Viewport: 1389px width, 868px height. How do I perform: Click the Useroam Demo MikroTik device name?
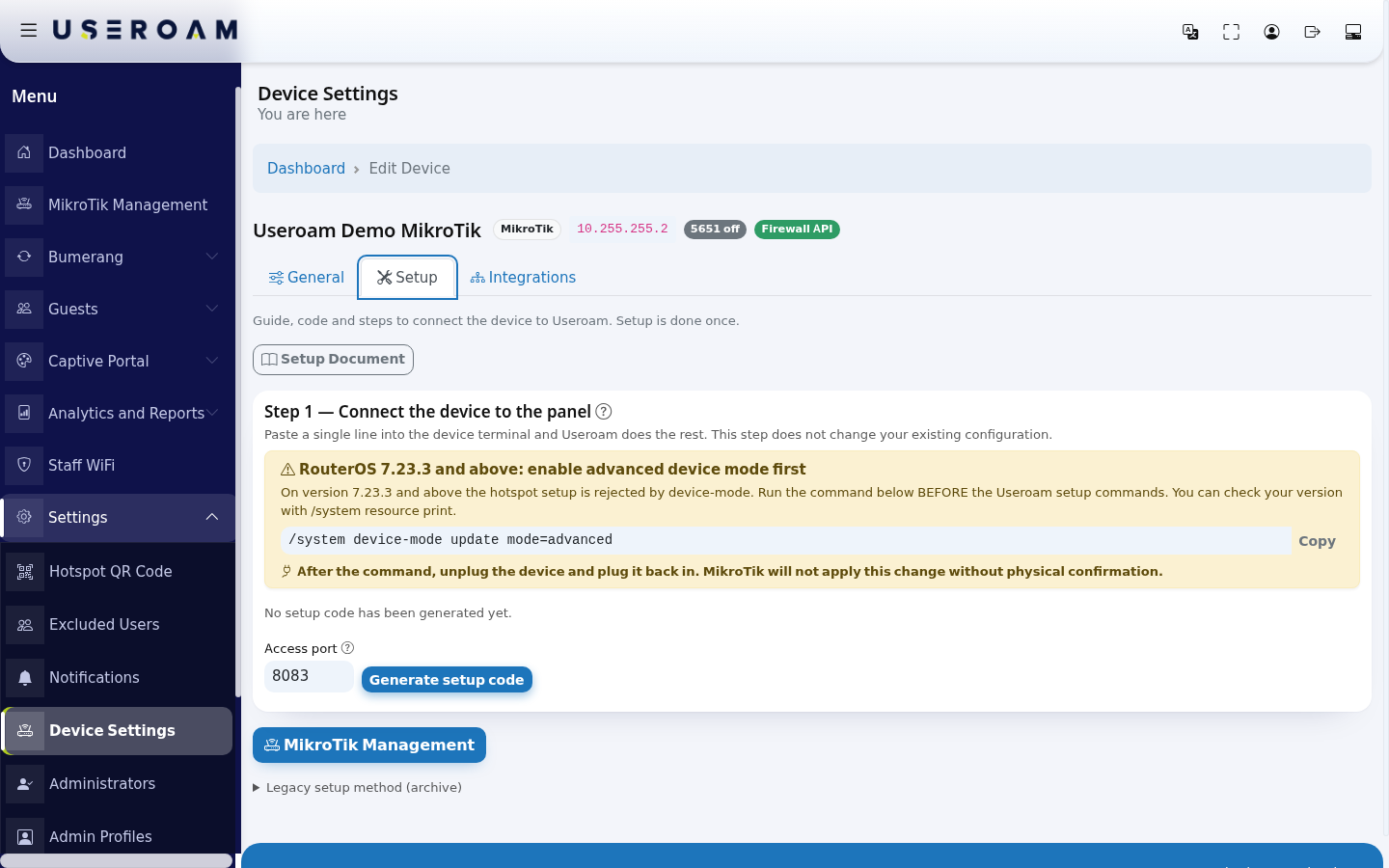pos(367,231)
